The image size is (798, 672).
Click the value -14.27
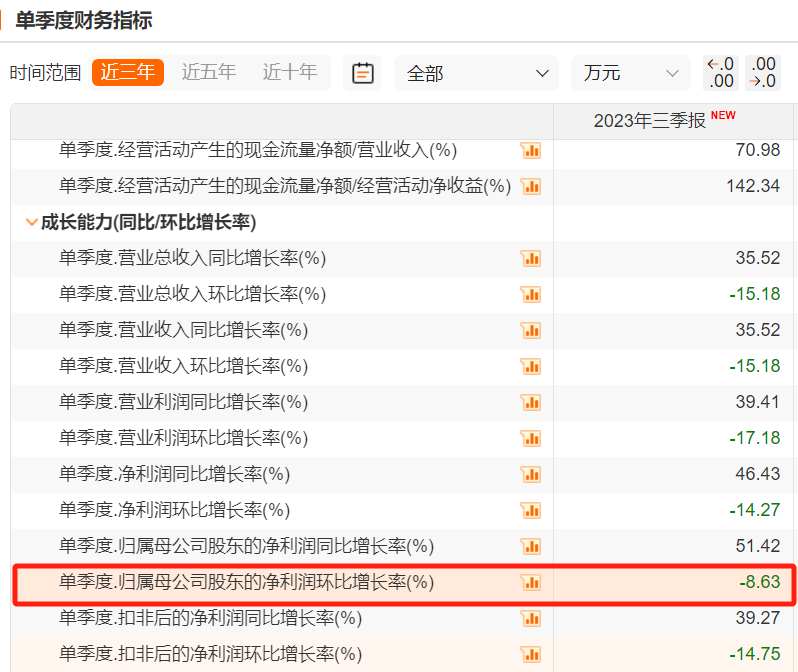[755, 510]
